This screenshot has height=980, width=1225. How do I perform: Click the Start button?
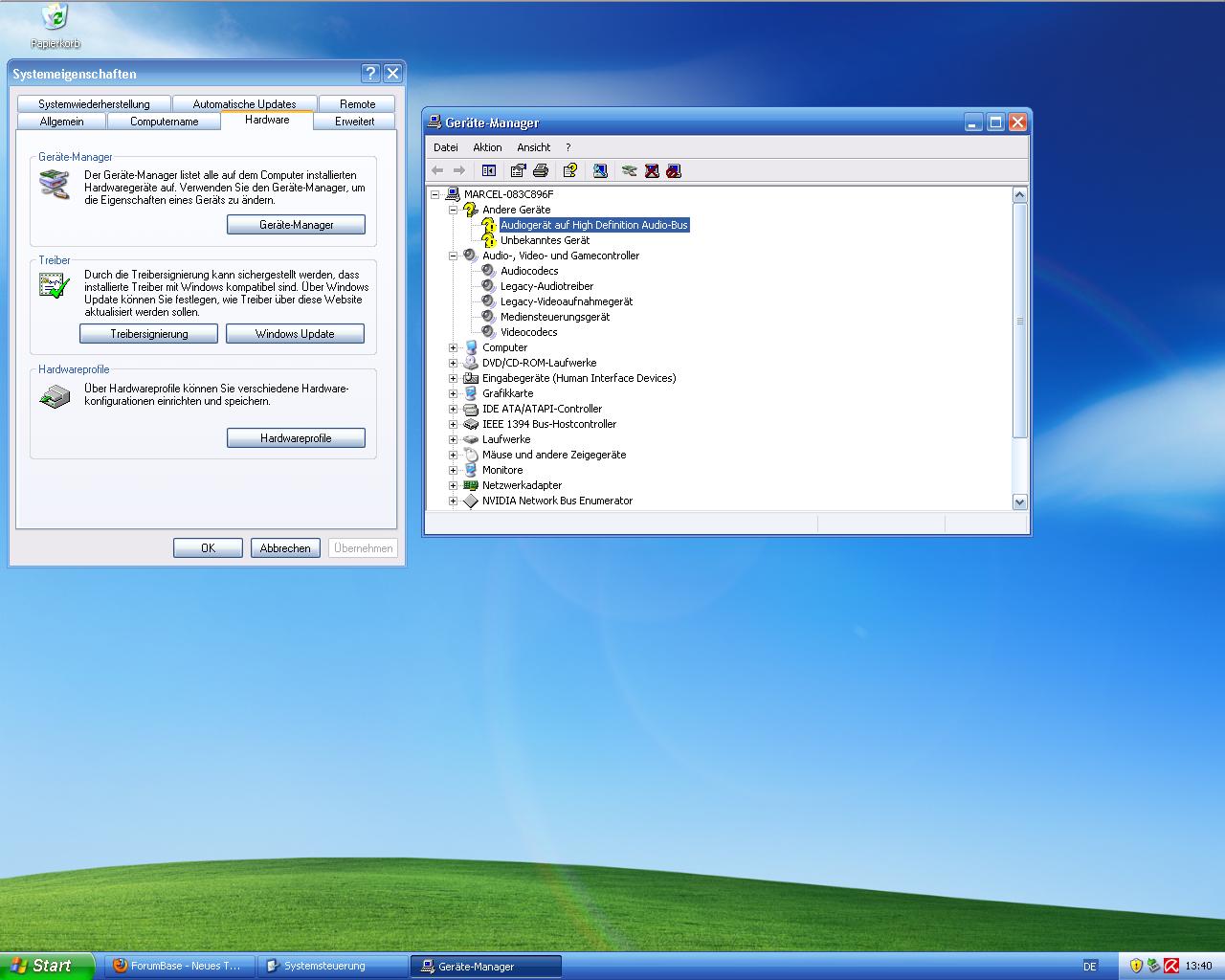(x=47, y=966)
